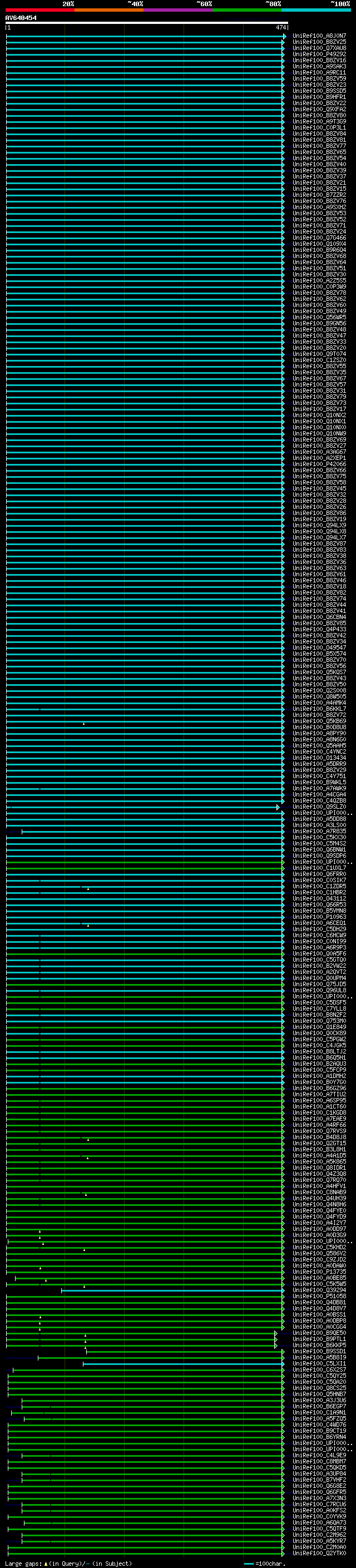356x1568 pixels.
Task: Select the UniRef100_C4QZB8 label
Action: [x=319, y=800]
